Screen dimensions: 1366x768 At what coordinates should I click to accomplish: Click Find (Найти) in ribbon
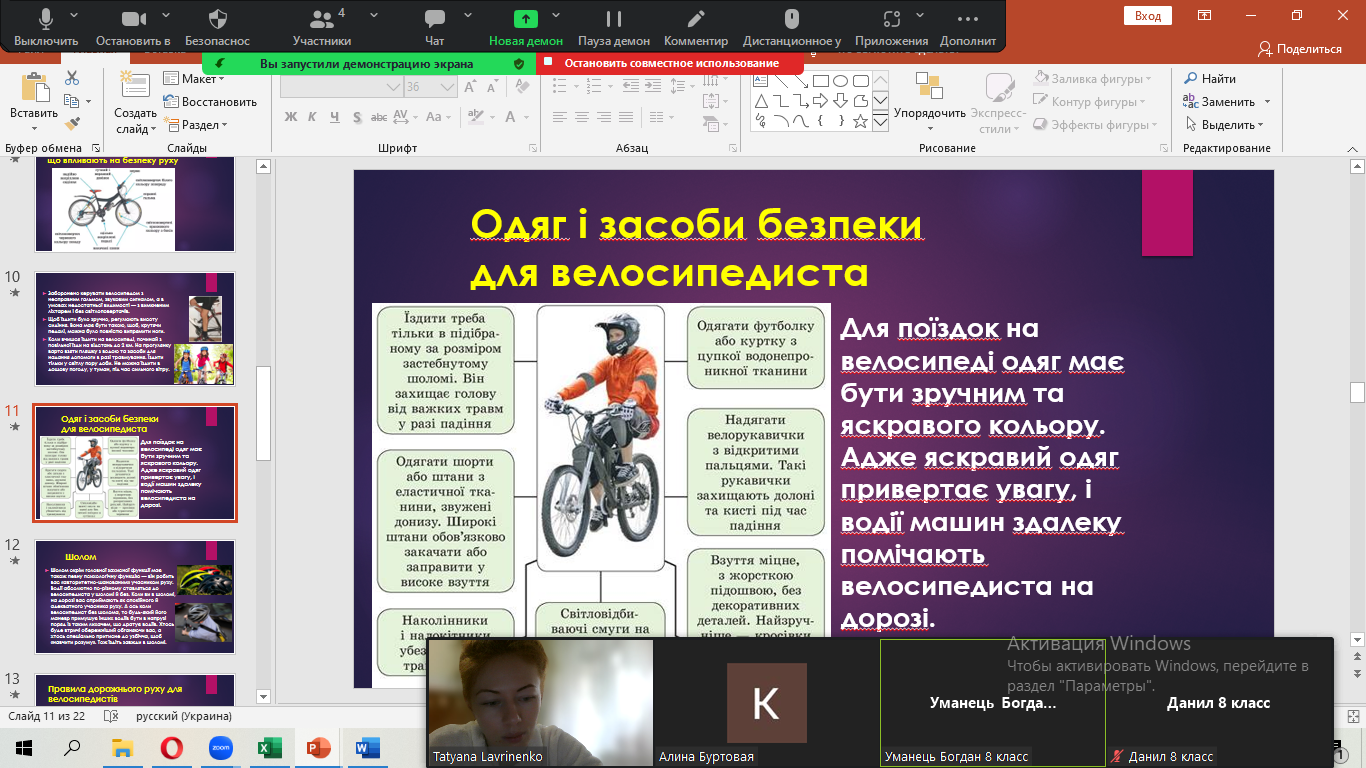[1210, 79]
